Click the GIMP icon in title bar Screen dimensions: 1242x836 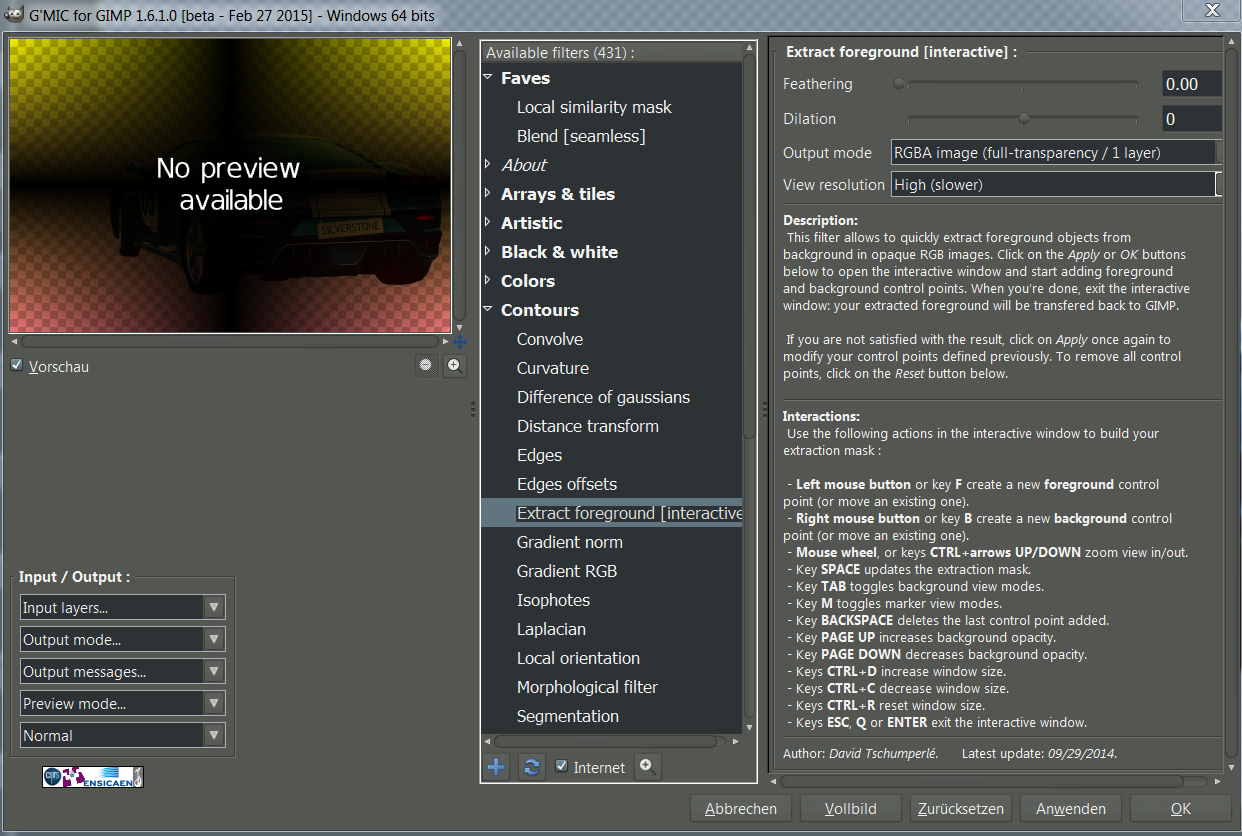coord(13,12)
